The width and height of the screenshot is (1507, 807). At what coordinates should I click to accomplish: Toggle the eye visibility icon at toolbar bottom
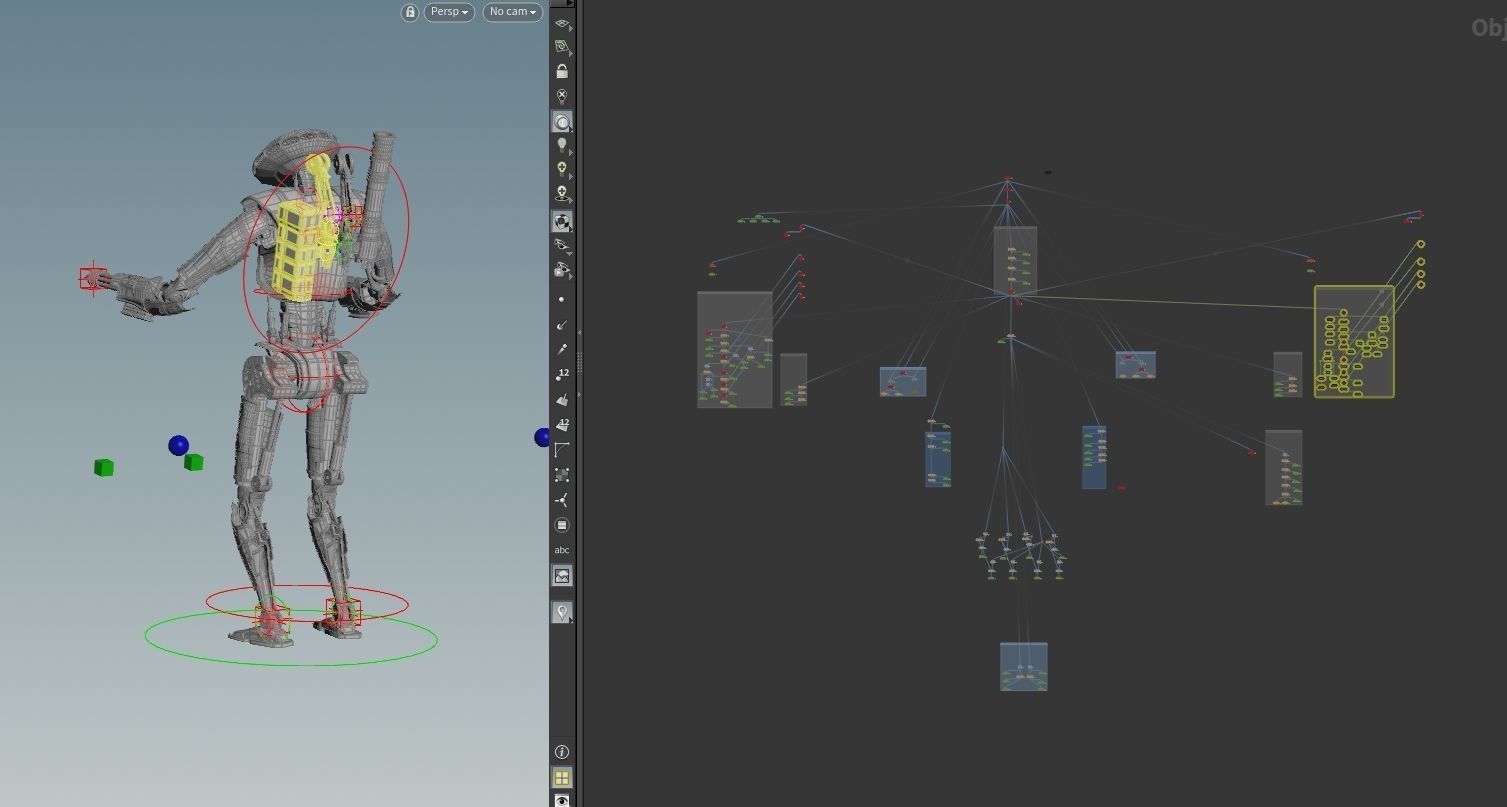coord(562,800)
